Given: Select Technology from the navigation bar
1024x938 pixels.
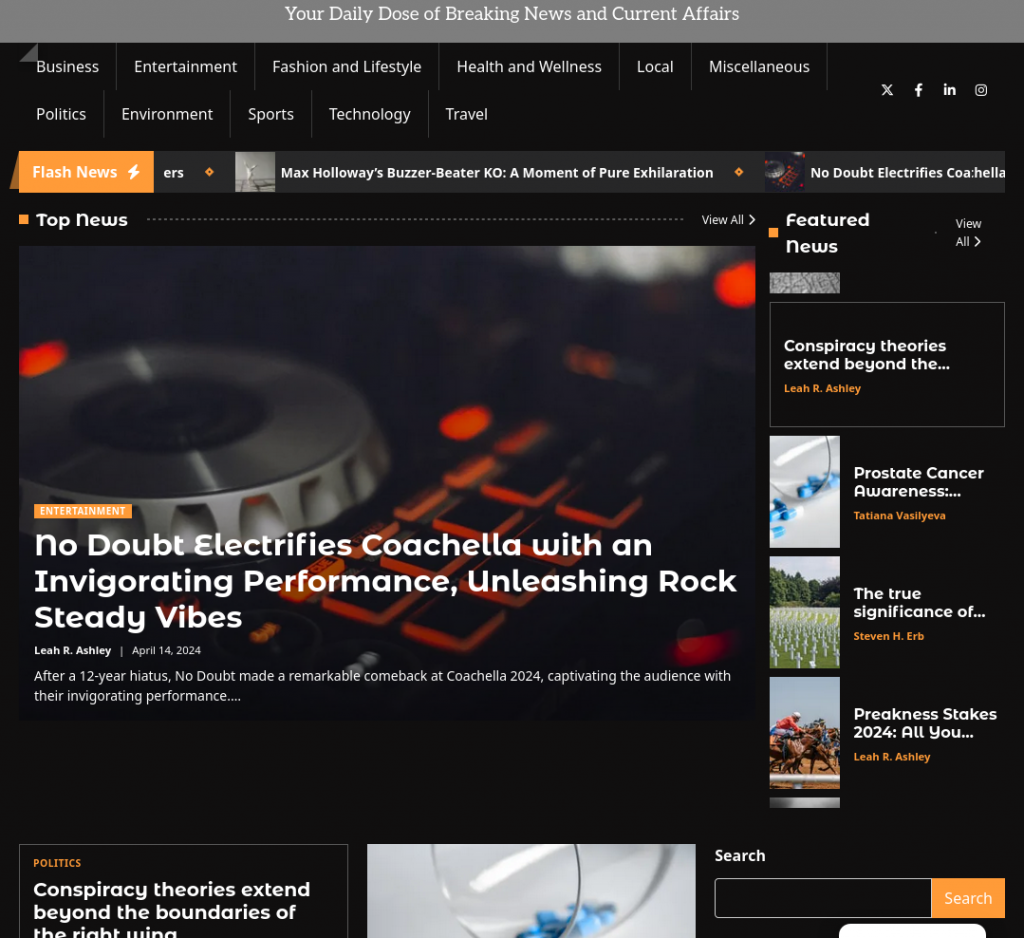Looking at the screenshot, I should (x=369, y=114).
